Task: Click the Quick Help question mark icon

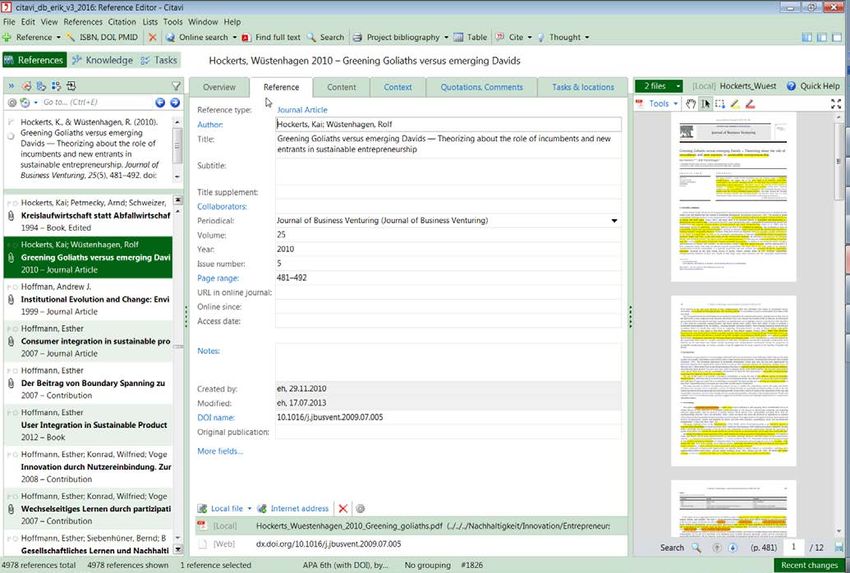Action: pyautogui.click(x=791, y=86)
